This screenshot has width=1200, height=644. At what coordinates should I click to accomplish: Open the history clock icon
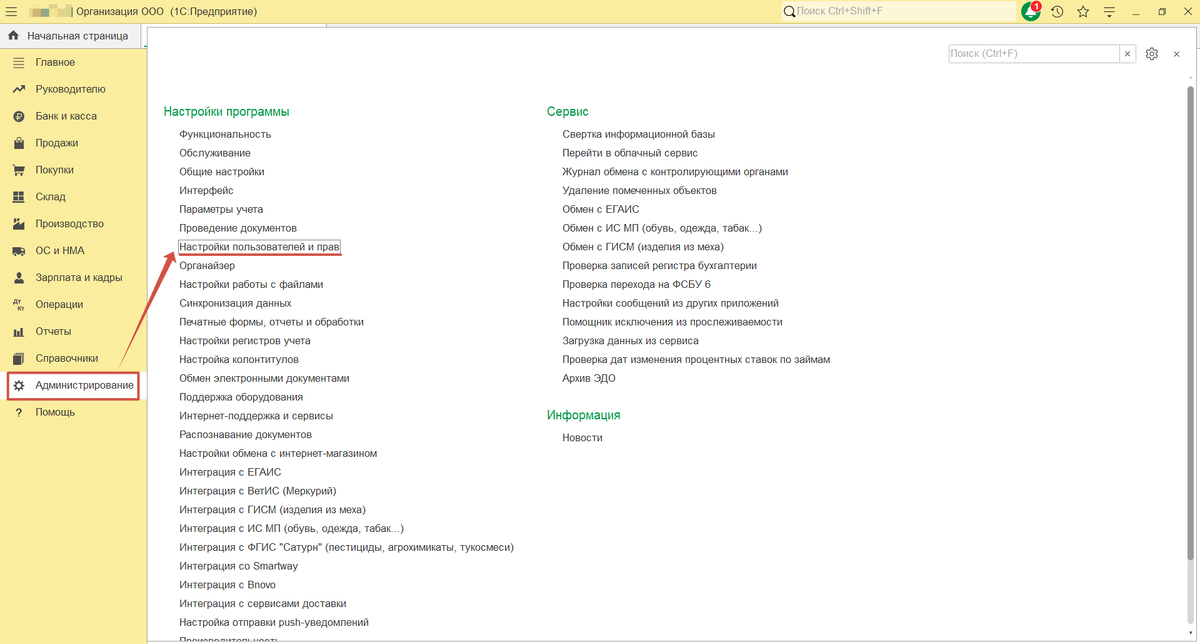[1057, 11]
